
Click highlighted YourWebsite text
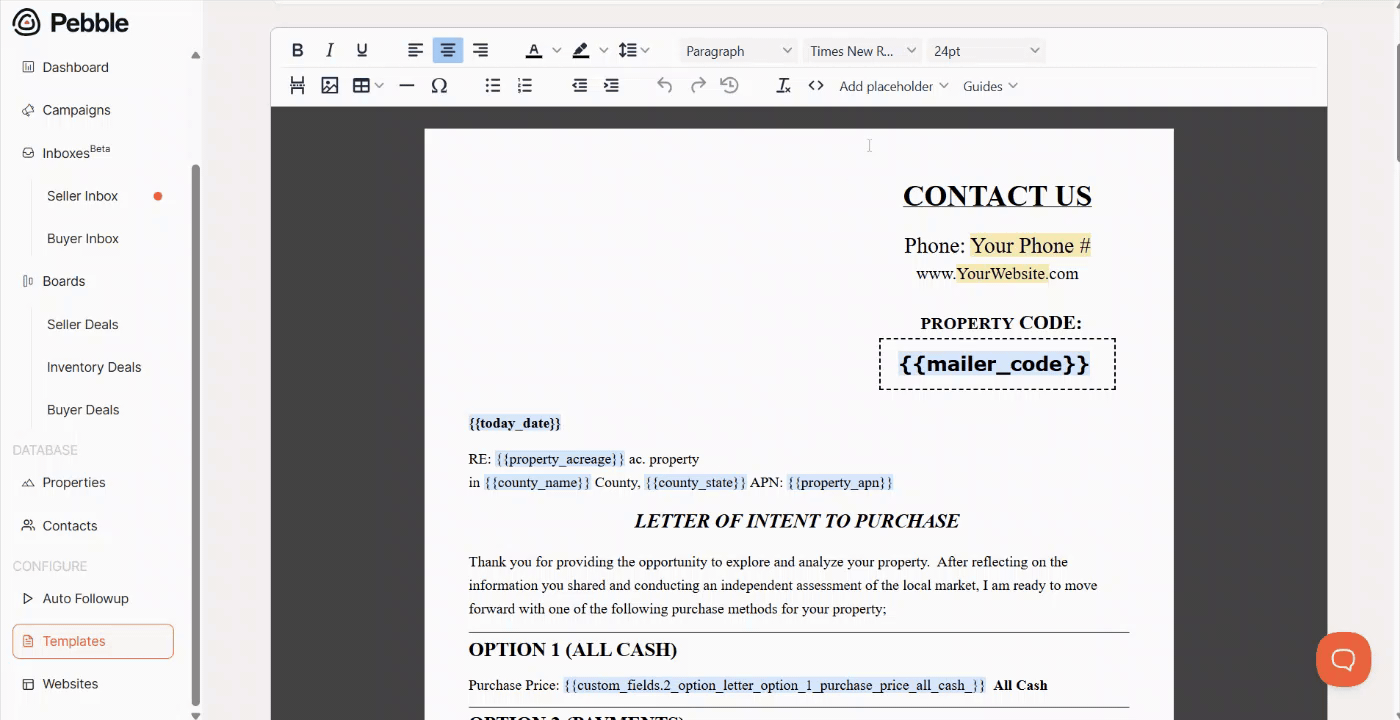[x=1001, y=273]
